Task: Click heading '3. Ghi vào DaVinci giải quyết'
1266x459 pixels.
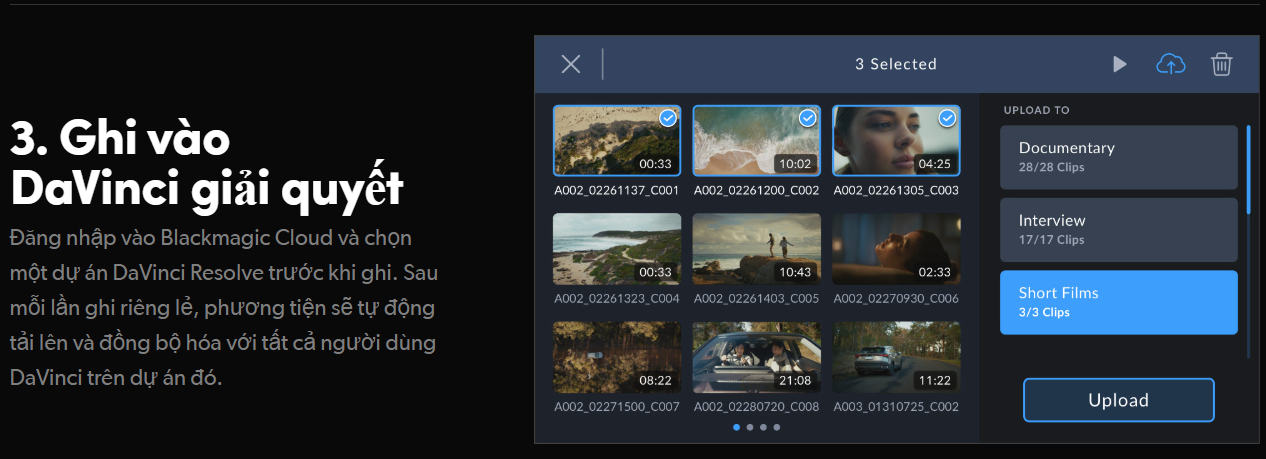Action: (x=207, y=164)
